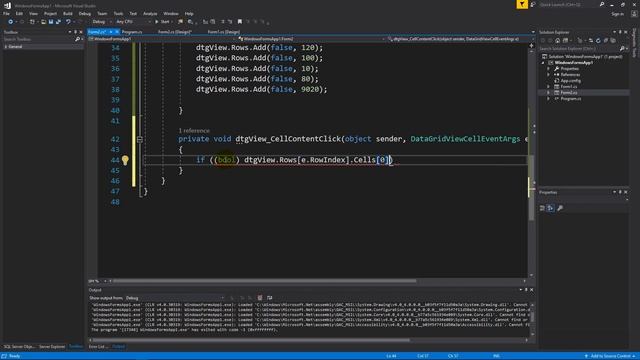Image resolution: width=640 pixels, height=360 pixels.
Task: Click the 1 reference CodeLens link
Action: click(194, 131)
